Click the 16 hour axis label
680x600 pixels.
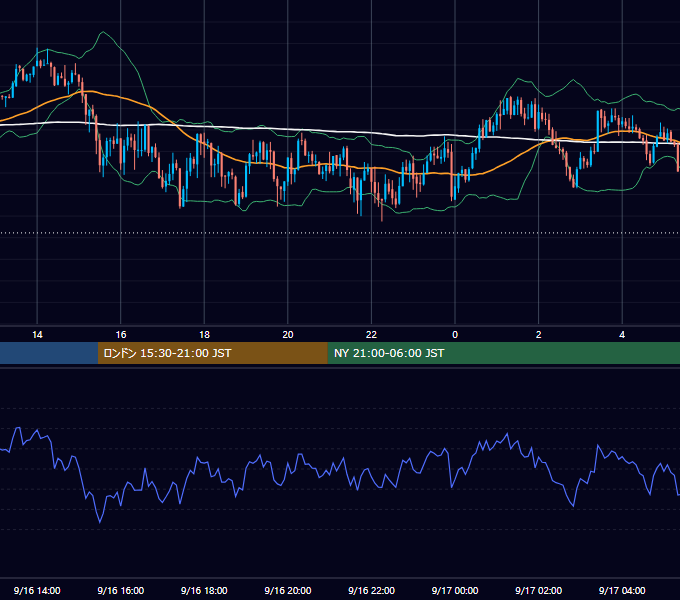point(121,335)
